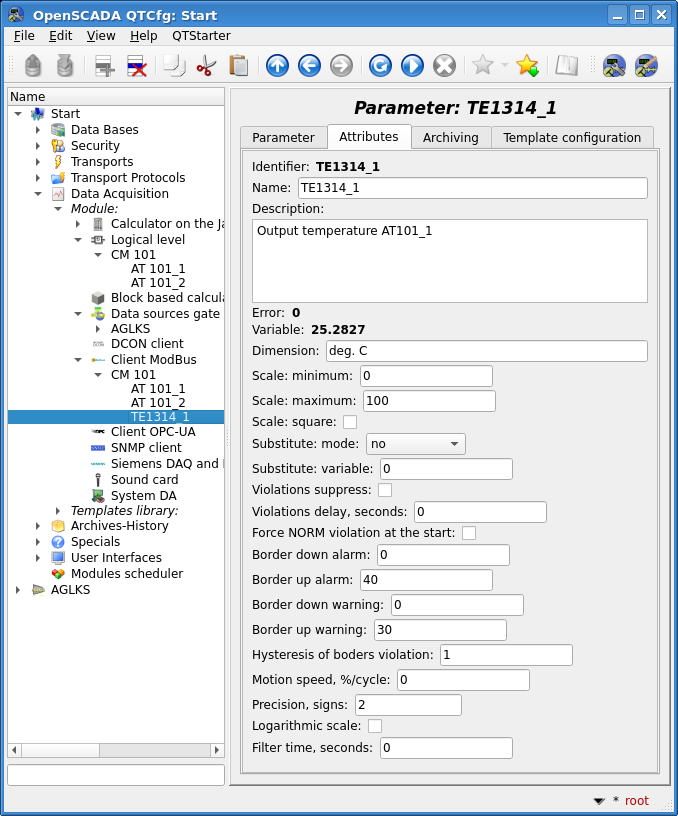678x816 pixels.
Task: Click the blue Up arrow toolbar icon
Action: pos(277,66)
